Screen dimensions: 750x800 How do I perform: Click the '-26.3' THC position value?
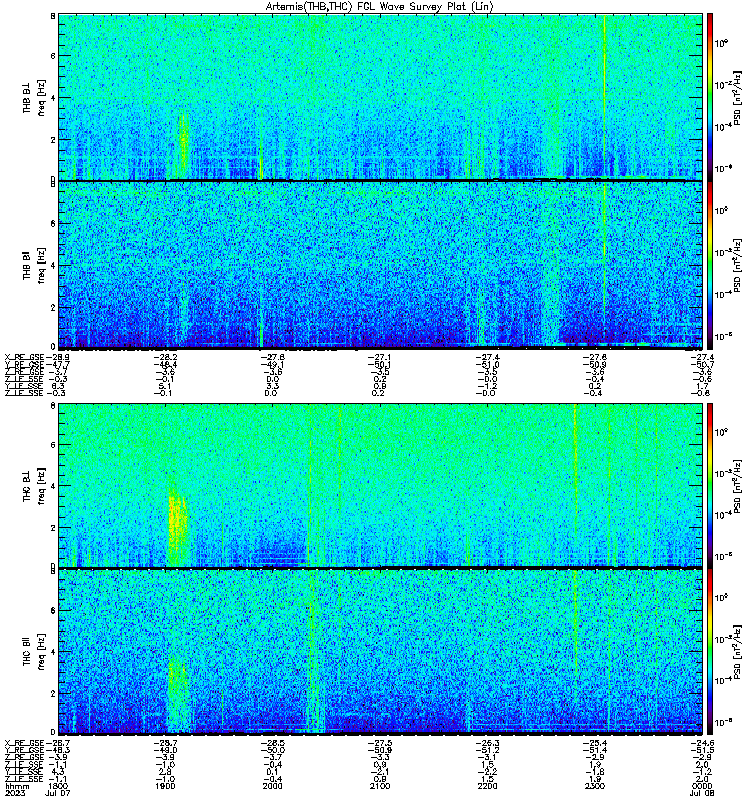(487, 743)
